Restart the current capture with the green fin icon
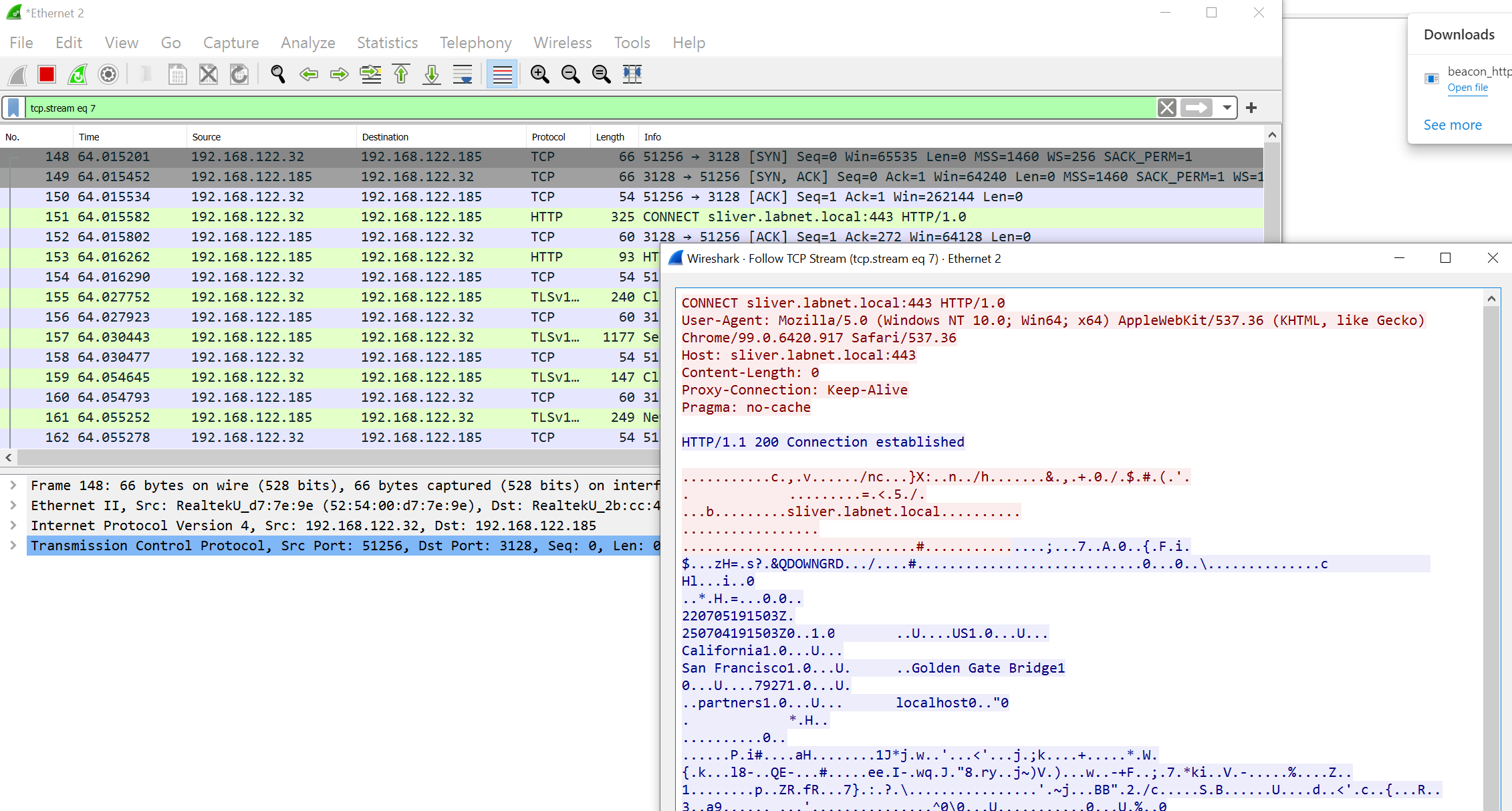 [78, 74]
